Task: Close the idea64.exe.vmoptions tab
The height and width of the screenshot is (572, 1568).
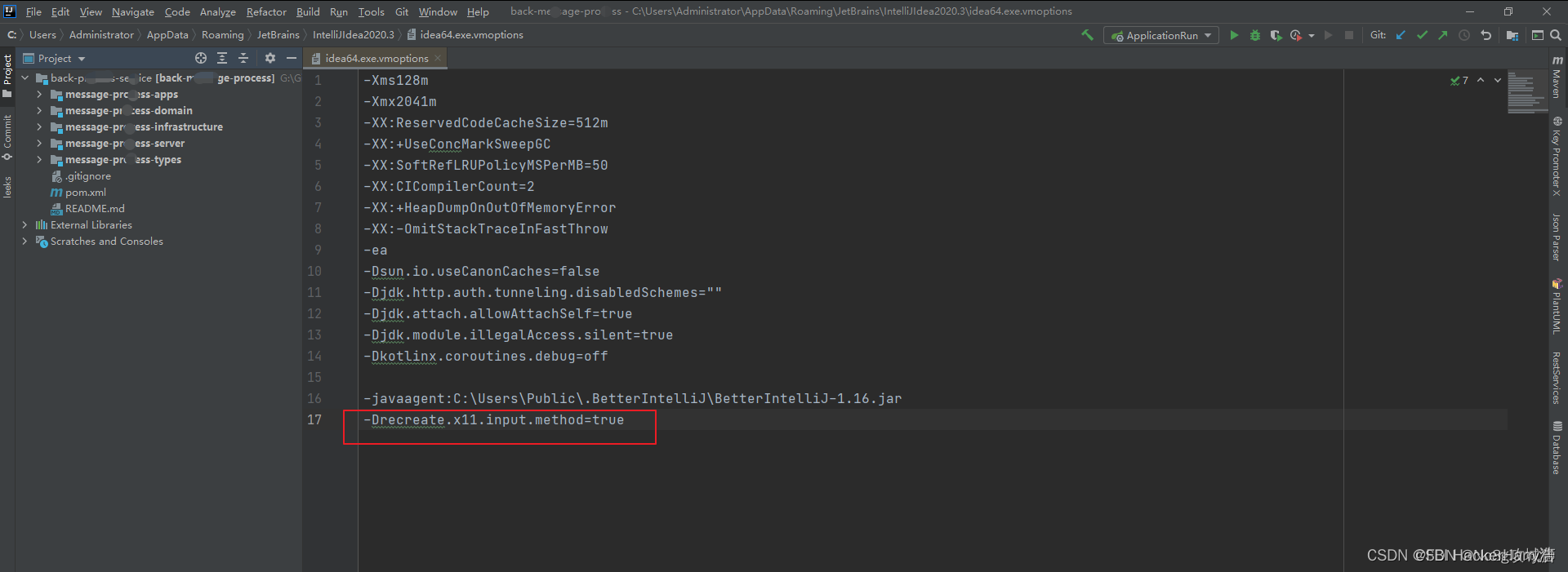Action: click(x=438, y=58)
